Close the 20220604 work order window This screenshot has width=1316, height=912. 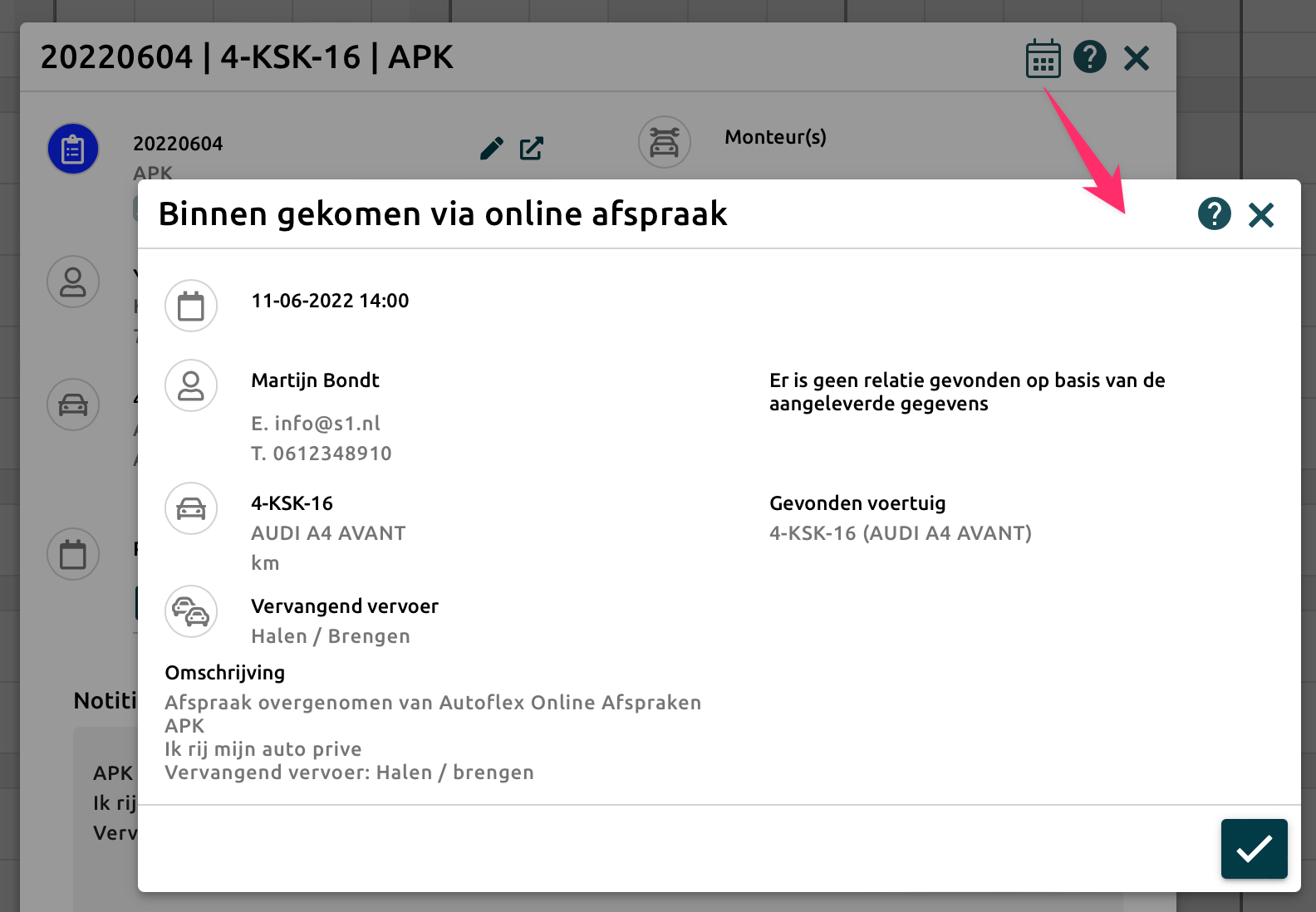tap(1136, 58)
